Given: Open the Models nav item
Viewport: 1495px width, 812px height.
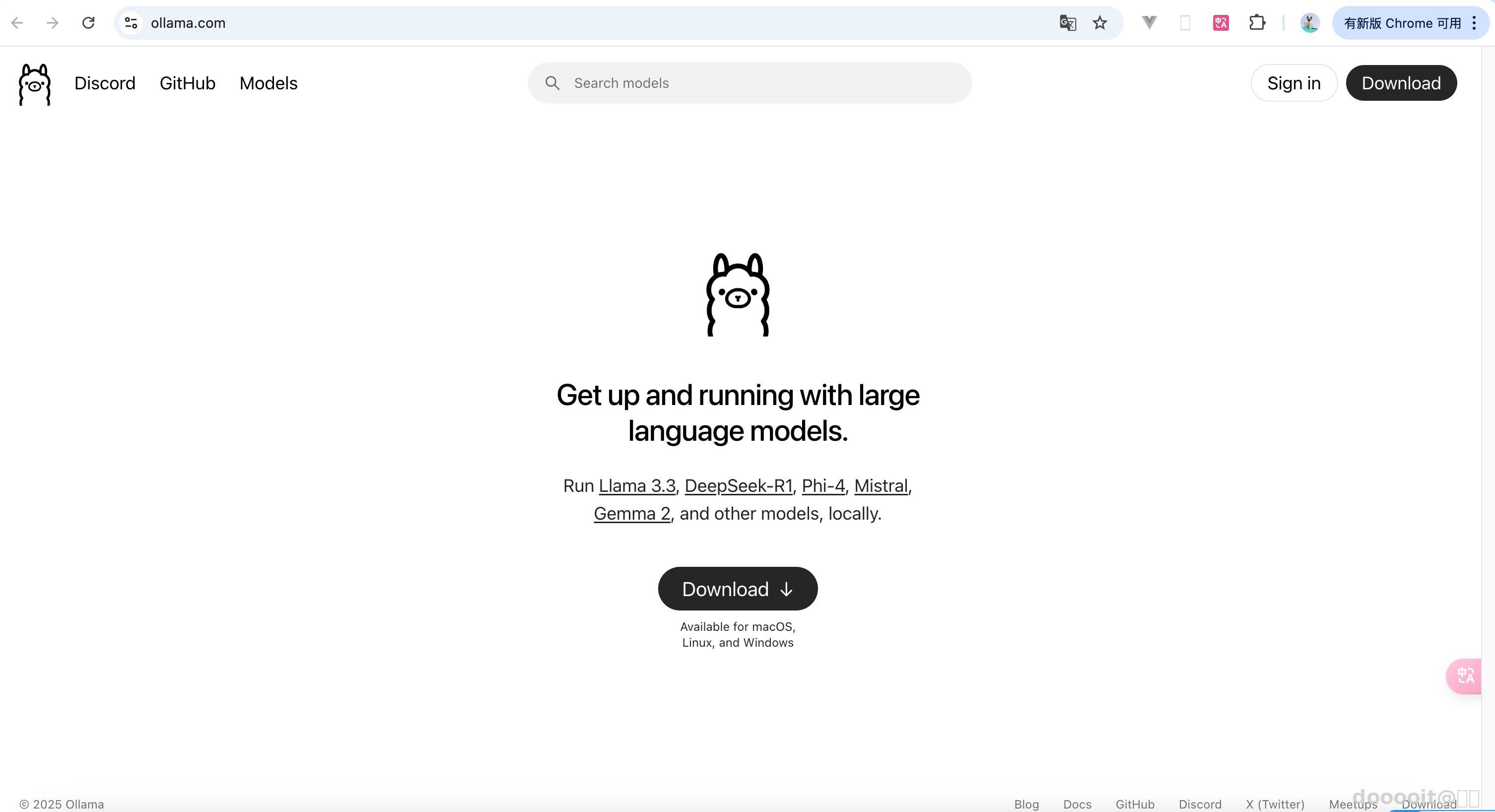Looking at the screenshot, I should (268, 83).
